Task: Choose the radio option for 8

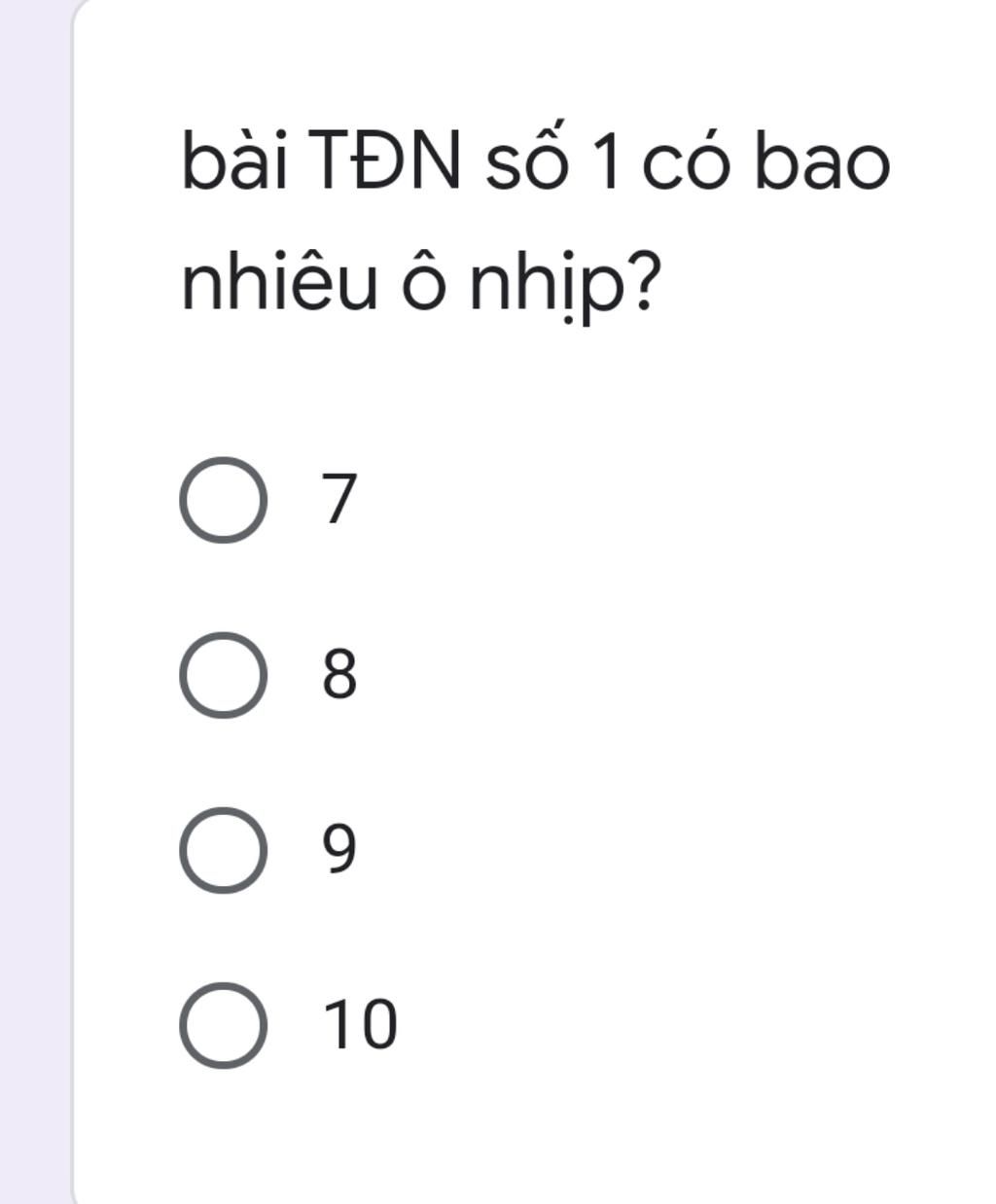Action: click(223, 674)
